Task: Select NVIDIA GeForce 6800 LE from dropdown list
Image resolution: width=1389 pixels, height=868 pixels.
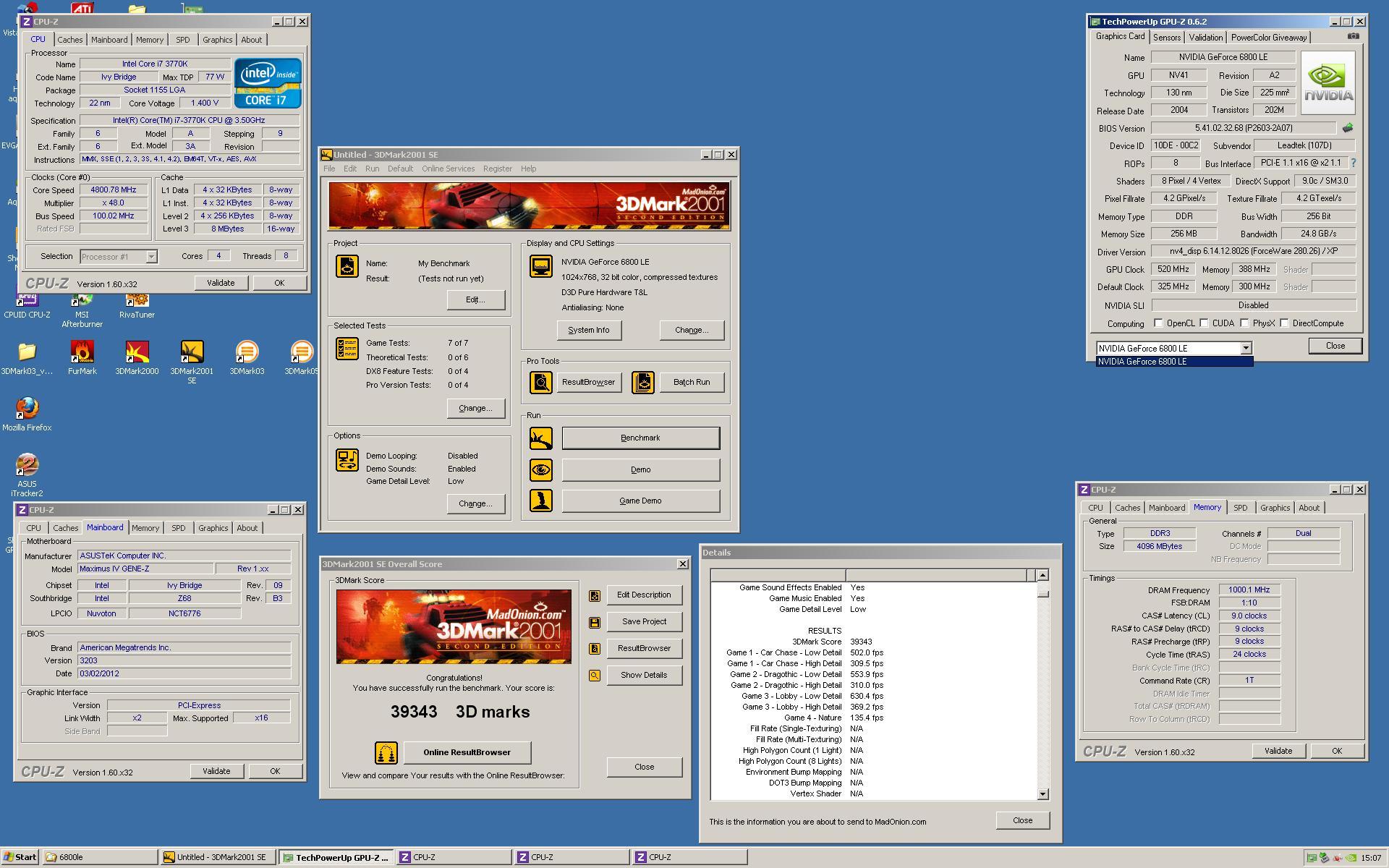Action: tap(1174, 362)
